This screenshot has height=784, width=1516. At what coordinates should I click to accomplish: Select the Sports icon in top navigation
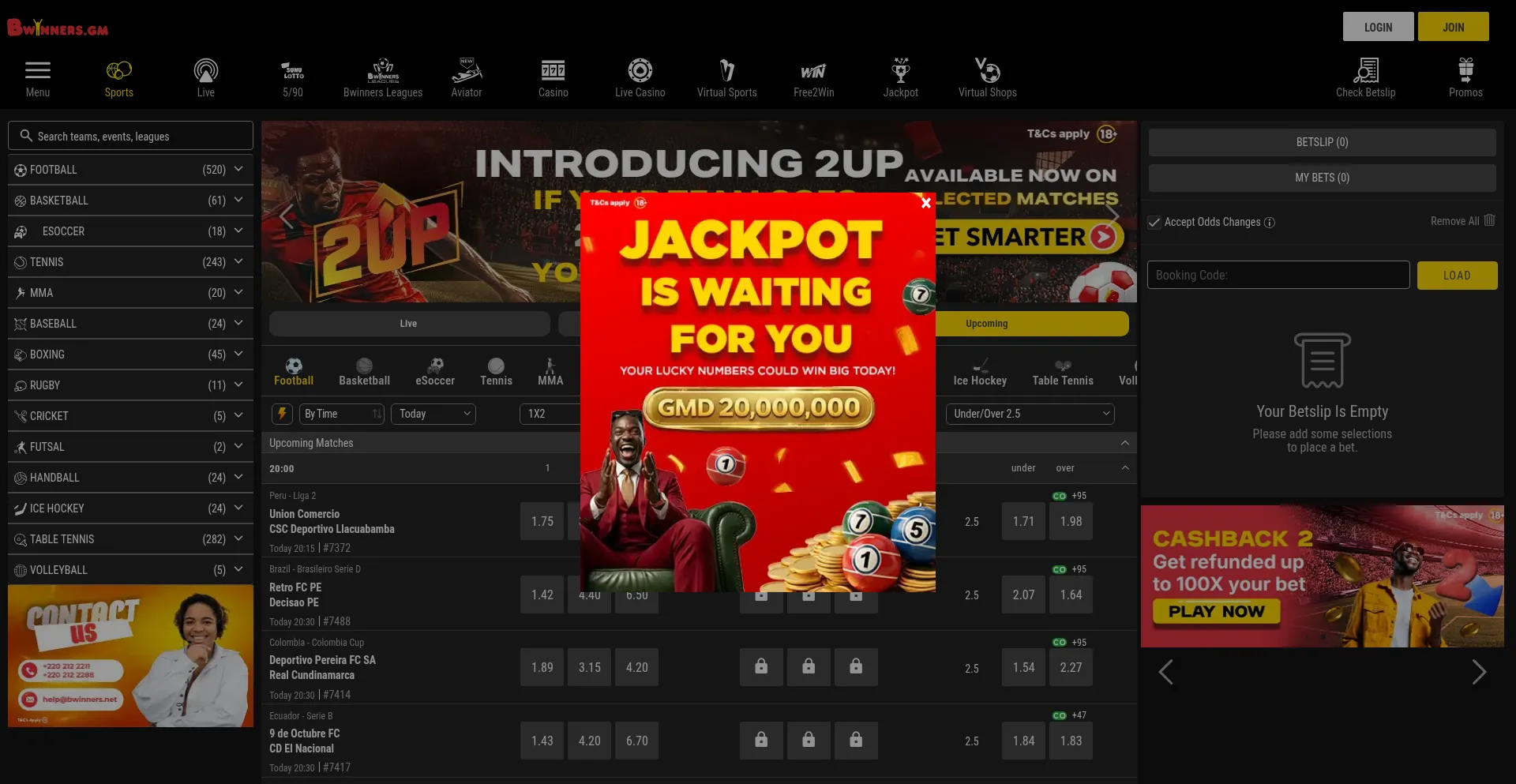point(119,70)
